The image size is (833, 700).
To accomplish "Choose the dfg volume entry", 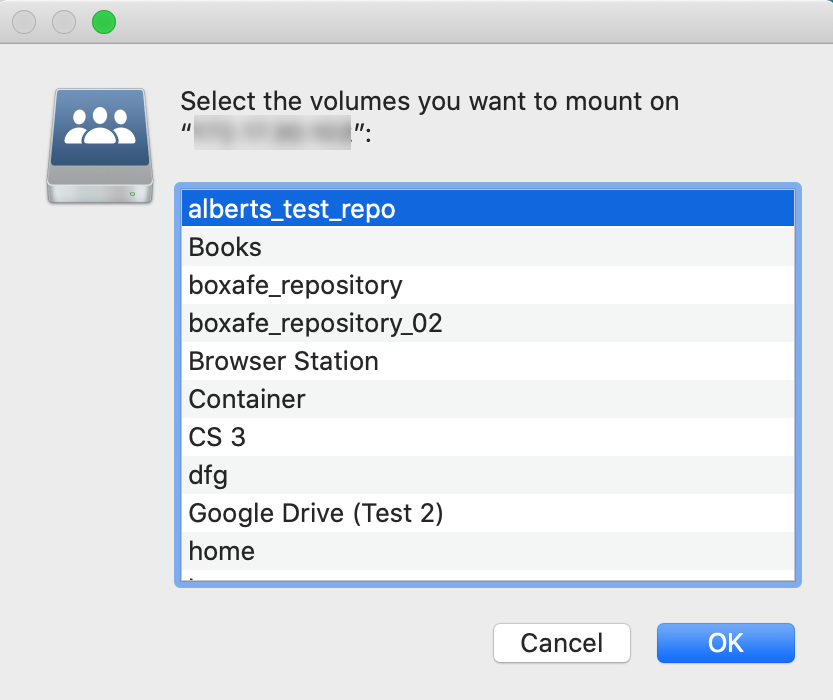I will click(208, 475).
